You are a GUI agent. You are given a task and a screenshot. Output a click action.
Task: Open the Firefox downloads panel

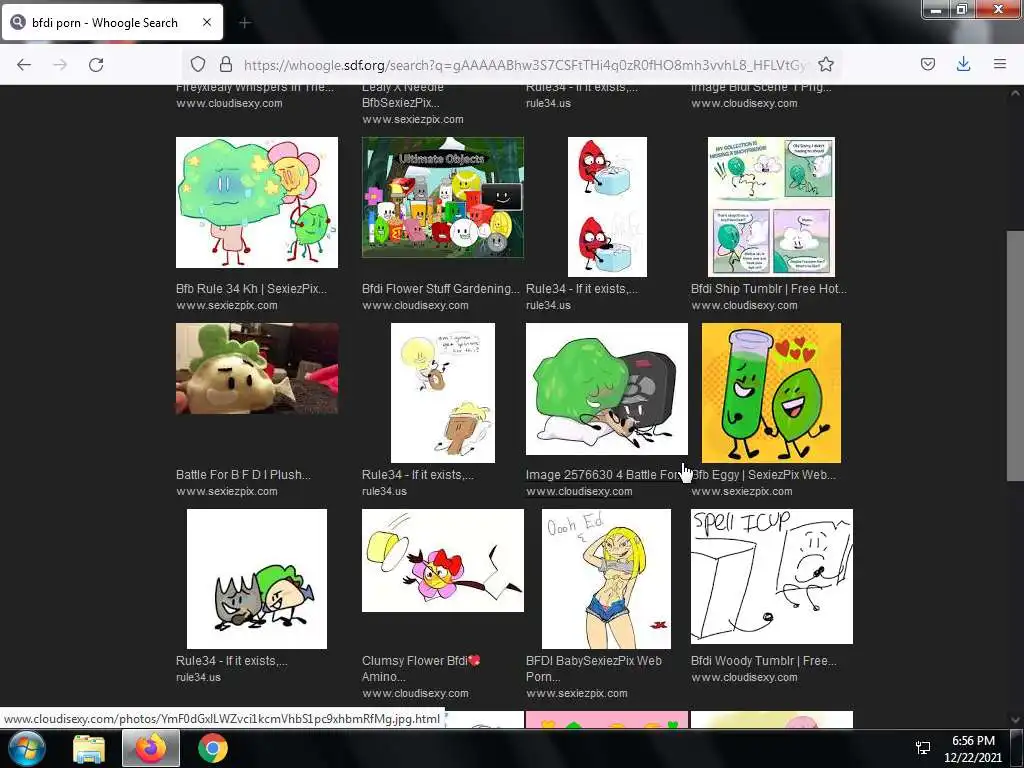click(963, 64)
